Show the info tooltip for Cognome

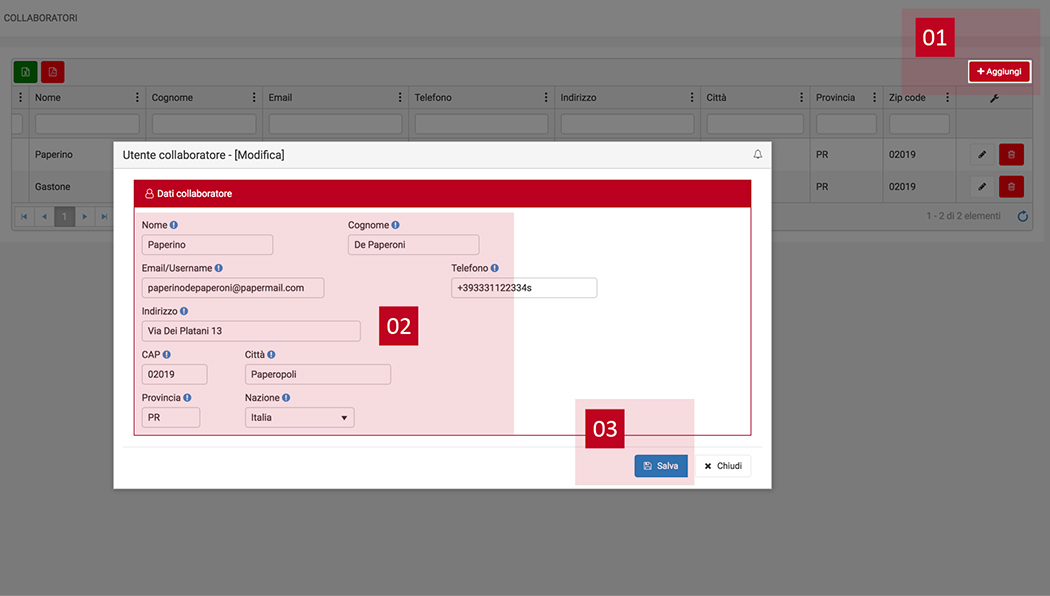[395, 225]
